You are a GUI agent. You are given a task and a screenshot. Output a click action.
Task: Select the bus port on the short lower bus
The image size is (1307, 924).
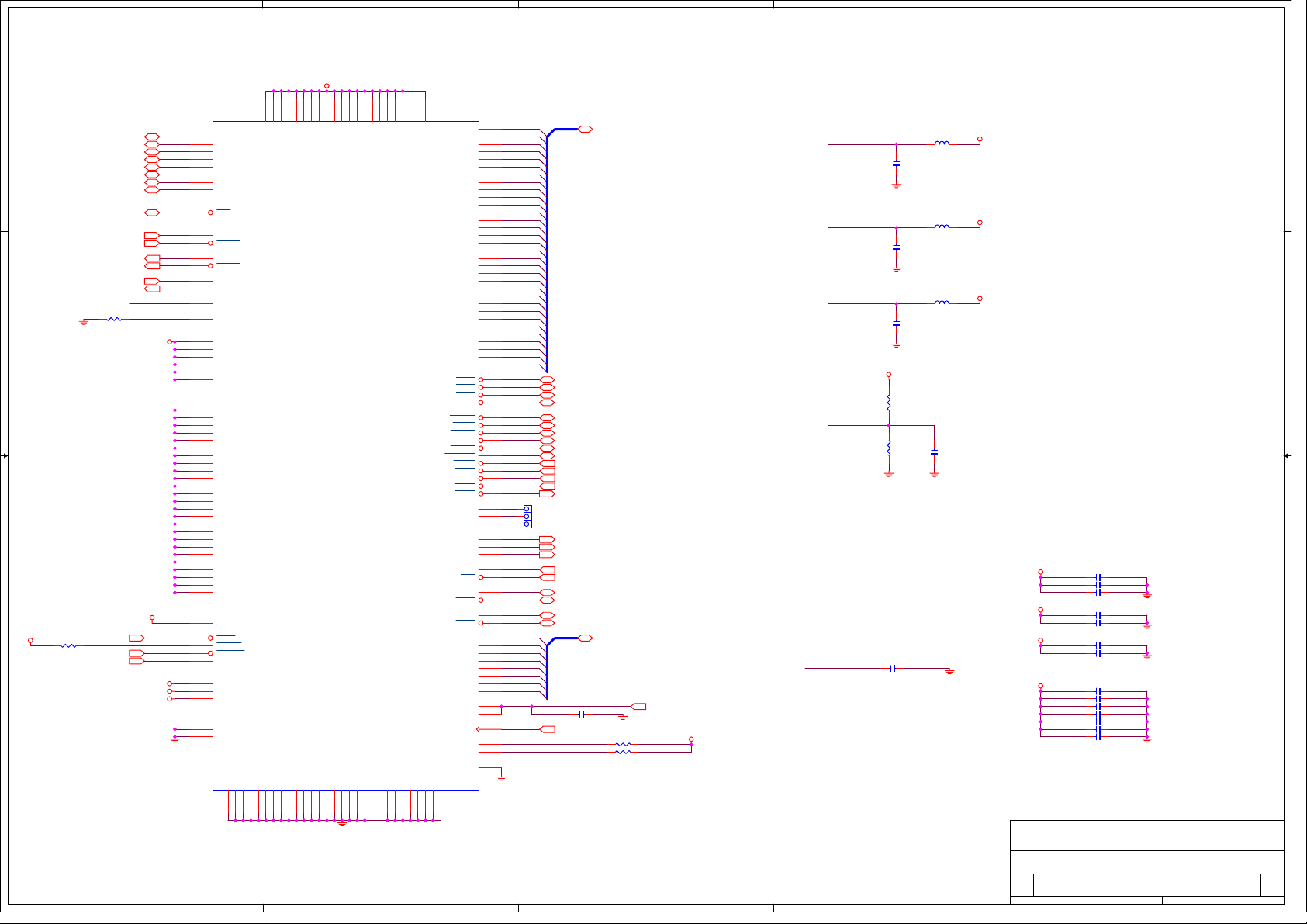[586, 638]
